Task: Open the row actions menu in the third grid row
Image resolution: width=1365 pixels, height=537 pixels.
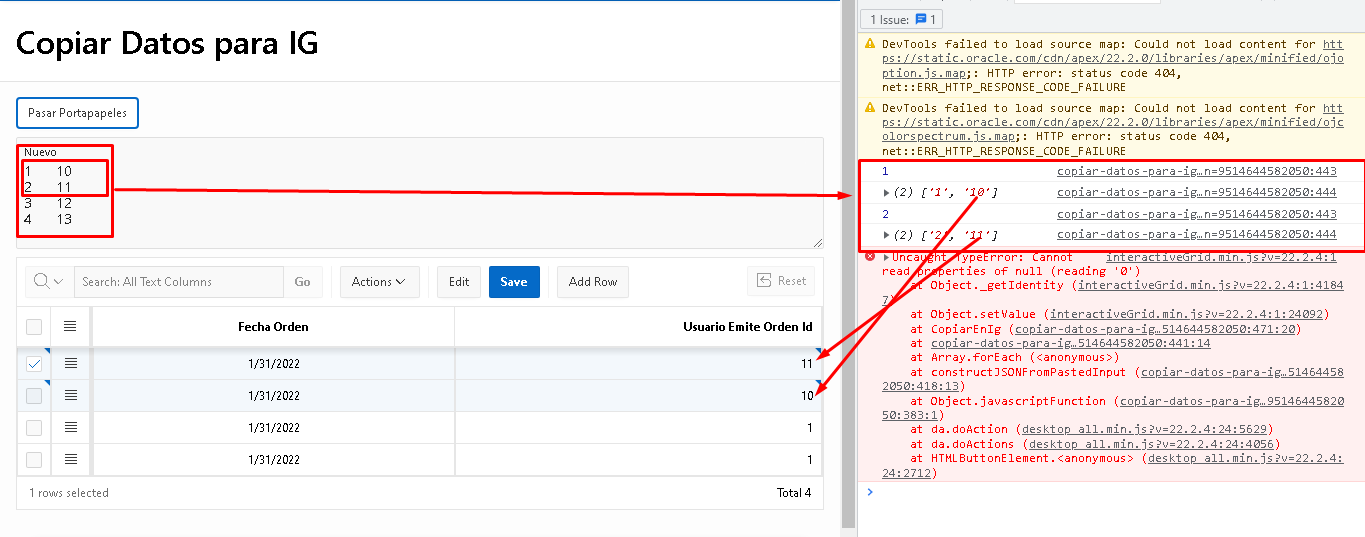Action: 70,428
